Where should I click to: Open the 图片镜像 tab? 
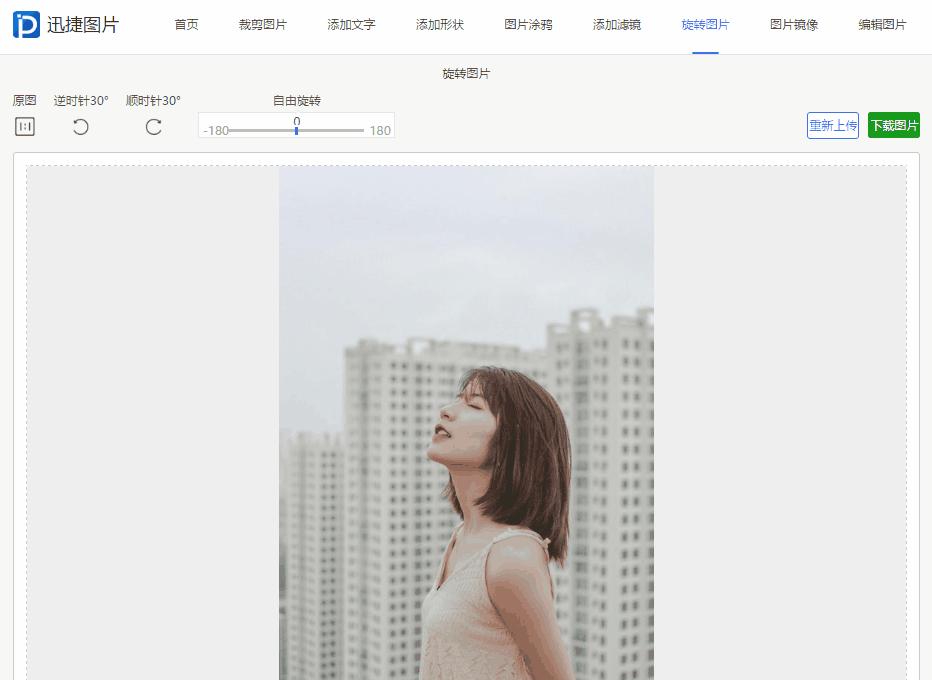(x=794, y=24)
